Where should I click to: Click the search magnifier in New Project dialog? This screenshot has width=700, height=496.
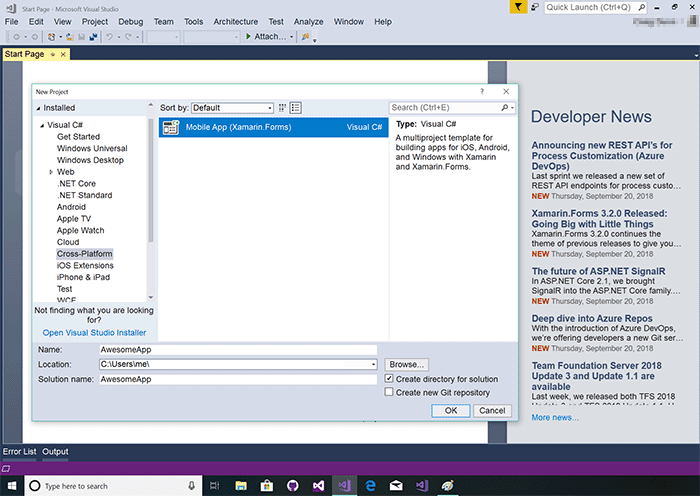click(x=504, y=108)
